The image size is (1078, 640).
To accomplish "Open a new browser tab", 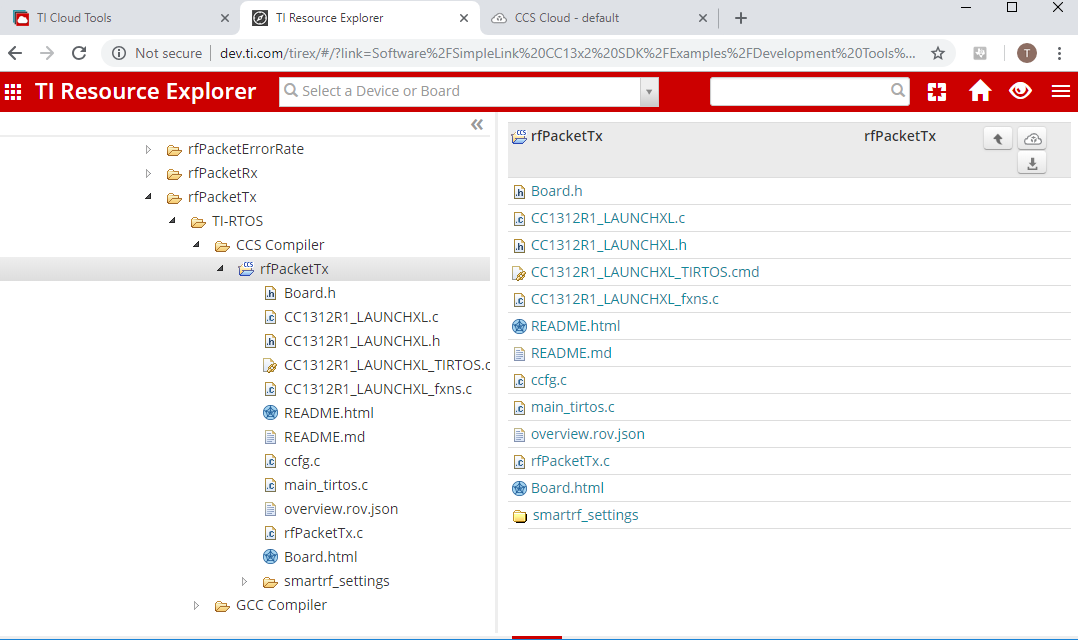I will (x=740, y=18).
